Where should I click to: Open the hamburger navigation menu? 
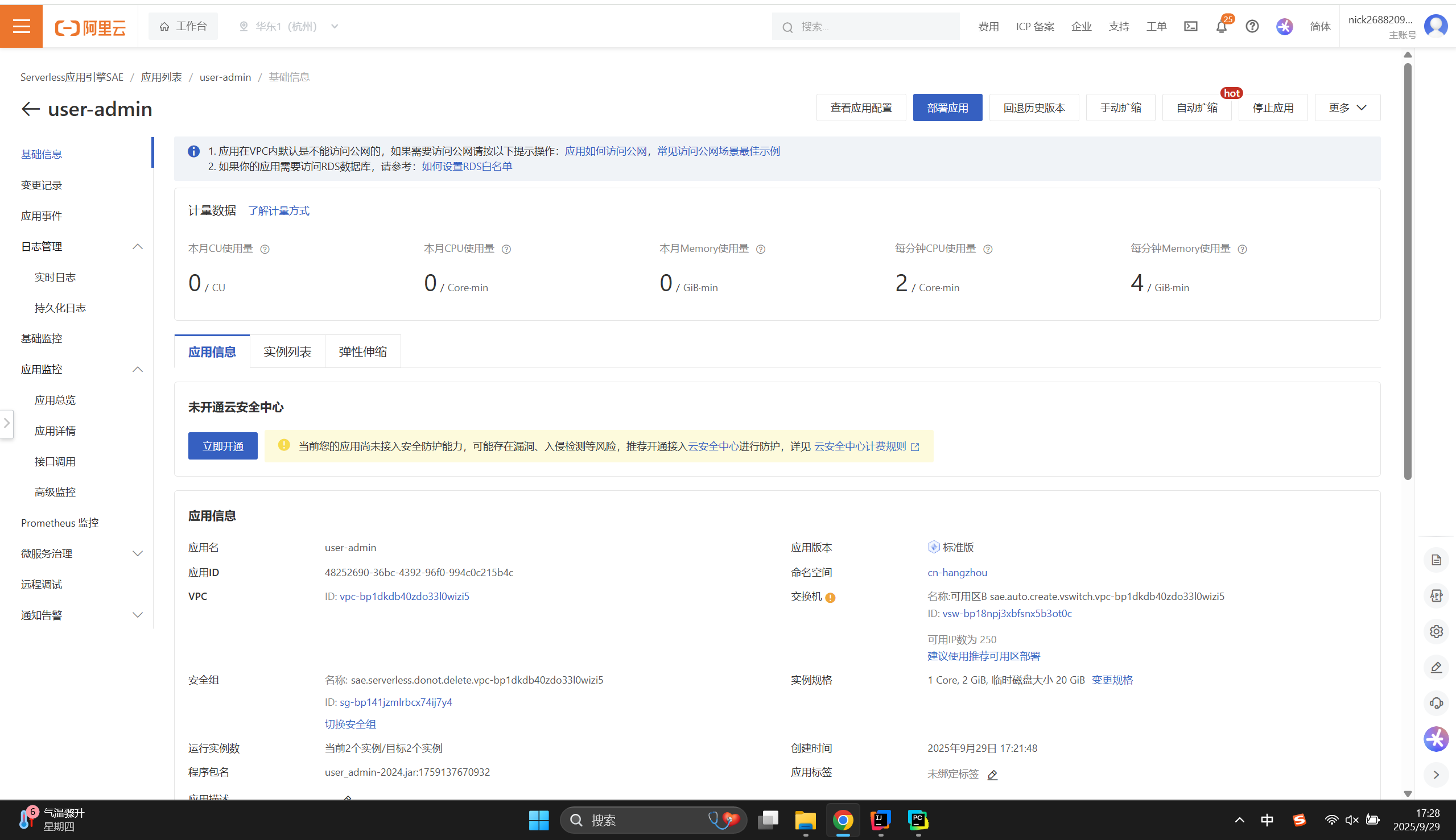pos(22,26)
